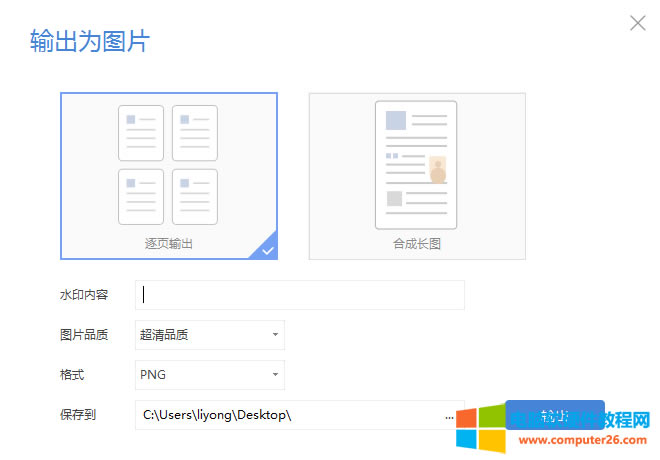
Task: Click the three-dot browse icon for save path
Action: point(450,415)
